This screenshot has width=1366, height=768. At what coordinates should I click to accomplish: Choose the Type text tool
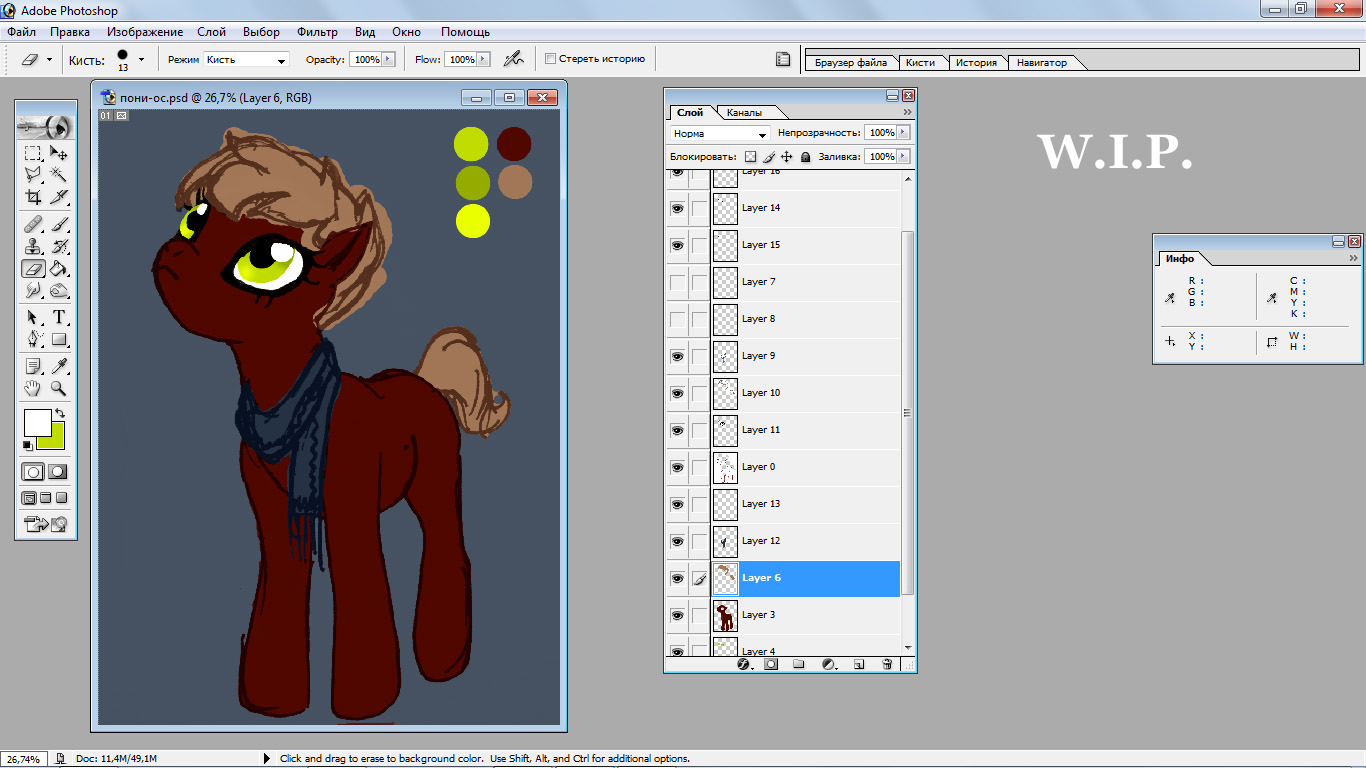(x=59, y=317)
